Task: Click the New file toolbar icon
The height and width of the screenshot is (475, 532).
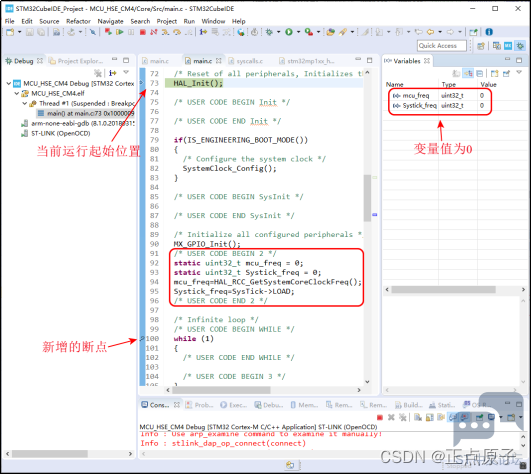Action: tap(10, 32)
